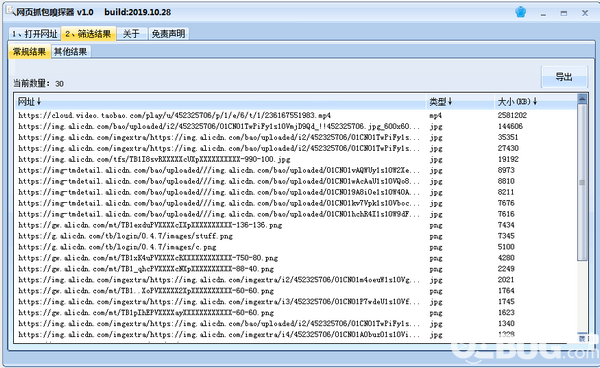Sort by the 大小(KB) column header
Image resolution: width=600 pixels, height=368 pixels.
(535, 102)
